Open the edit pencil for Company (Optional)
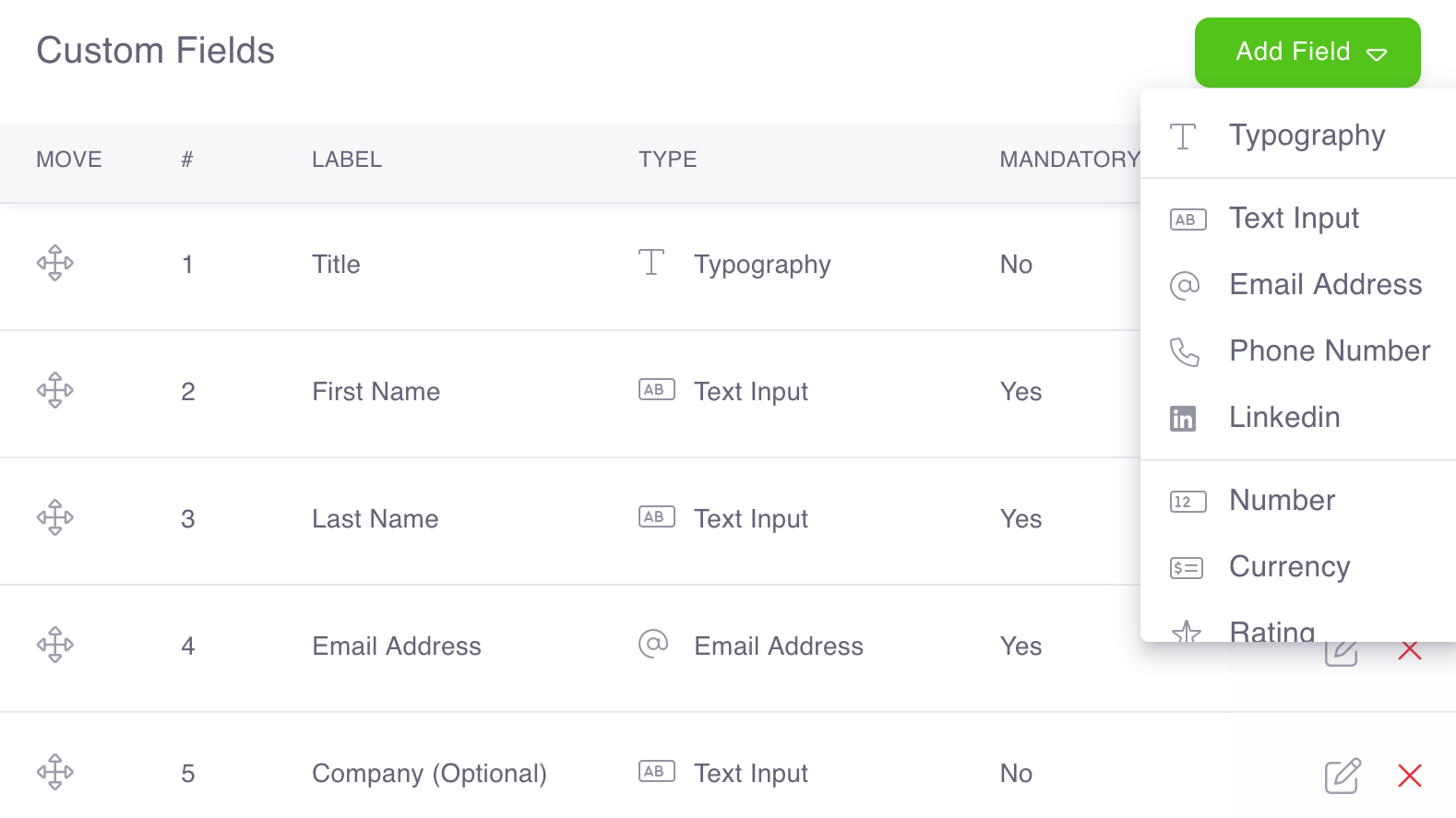 1341,775
